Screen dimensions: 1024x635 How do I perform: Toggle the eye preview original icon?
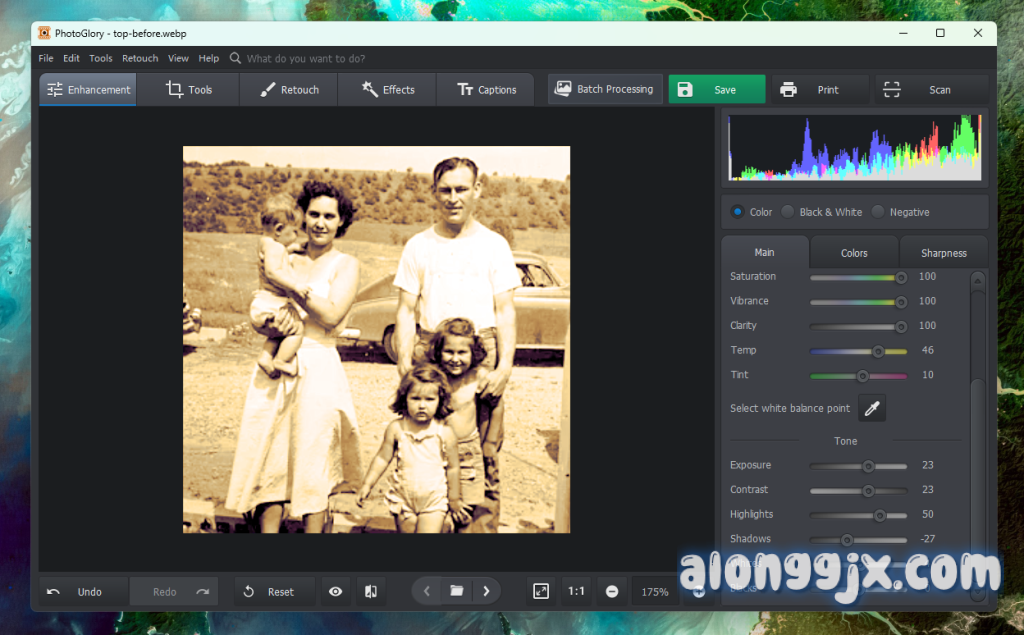click(335, 592)
